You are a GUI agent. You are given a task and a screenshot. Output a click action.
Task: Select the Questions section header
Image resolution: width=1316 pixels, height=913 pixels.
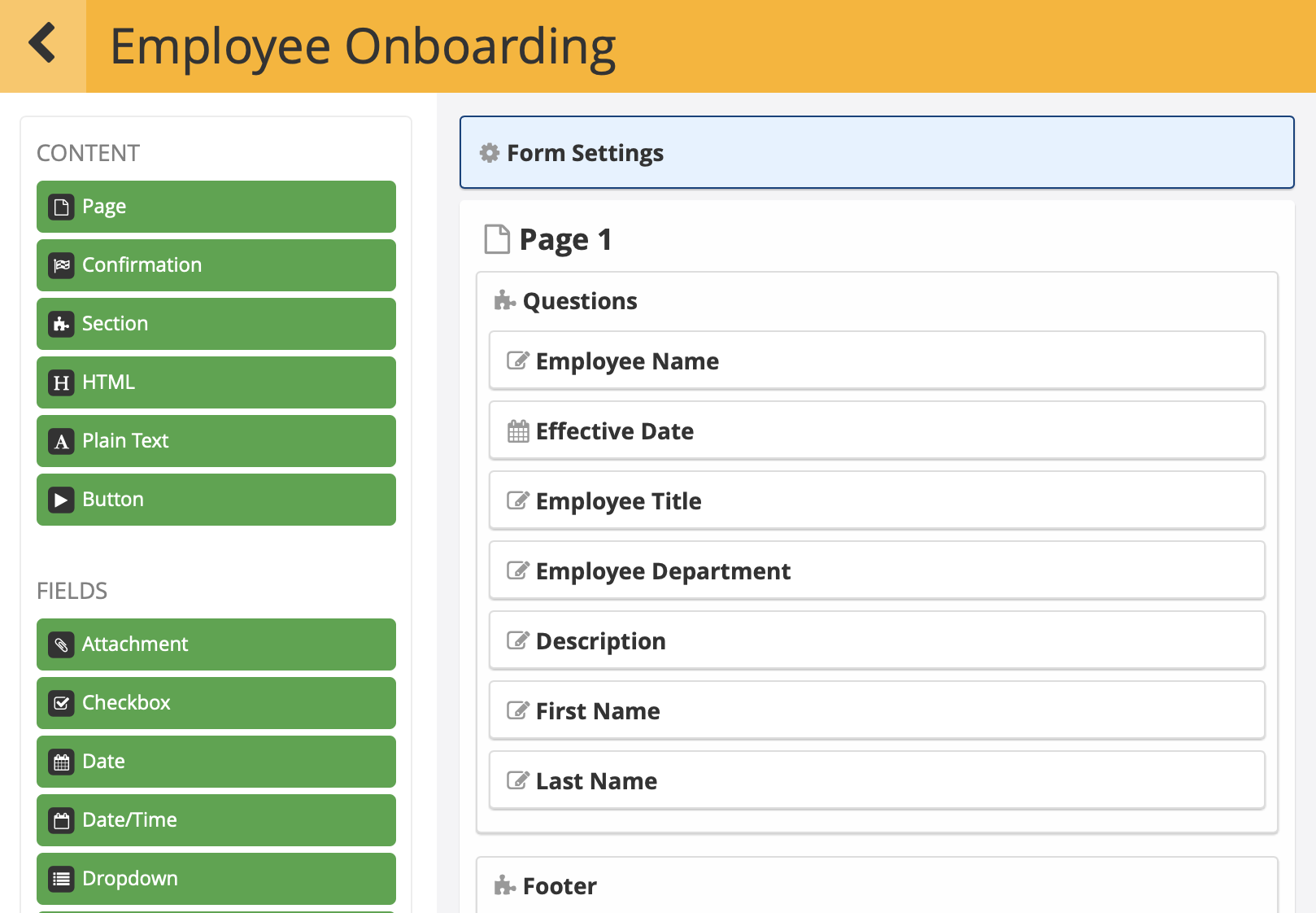[x=580, y=301]
